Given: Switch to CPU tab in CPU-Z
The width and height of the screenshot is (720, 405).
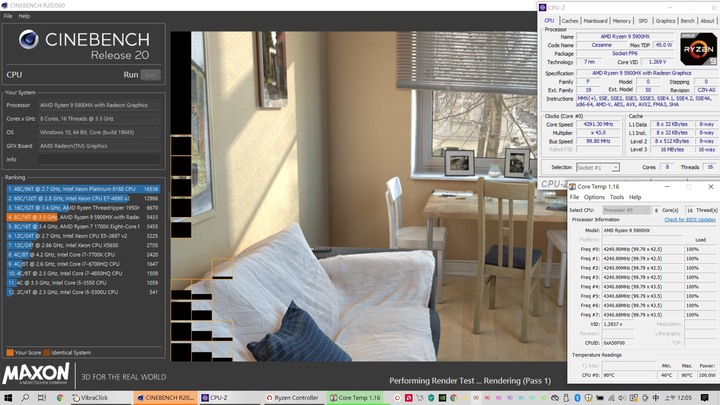Looking at the screenshot, I should (549, 21).
